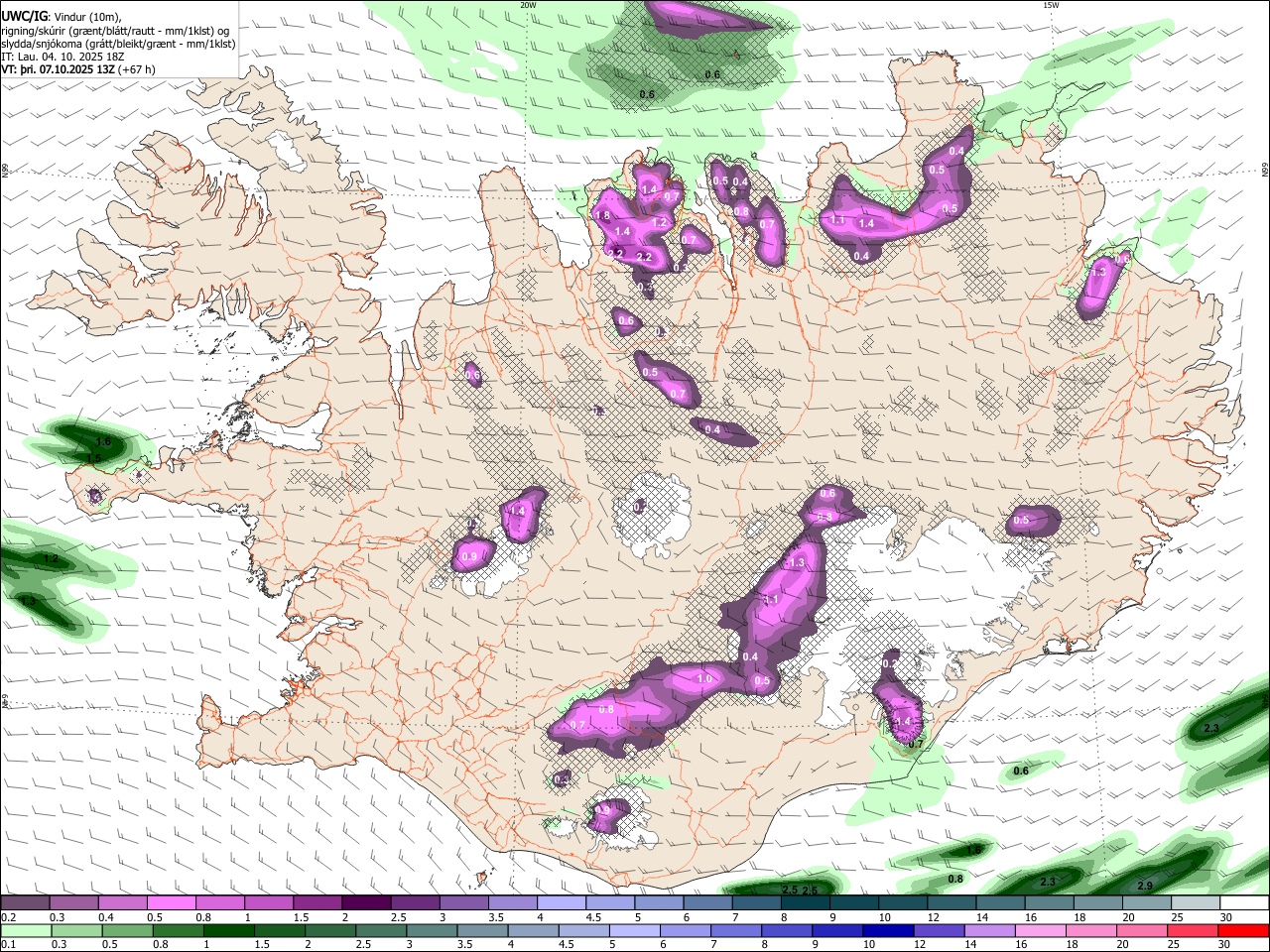Select snow-scale swatch between 2.5 and 3
This screenshot has width=1270, height=952.
414,903
